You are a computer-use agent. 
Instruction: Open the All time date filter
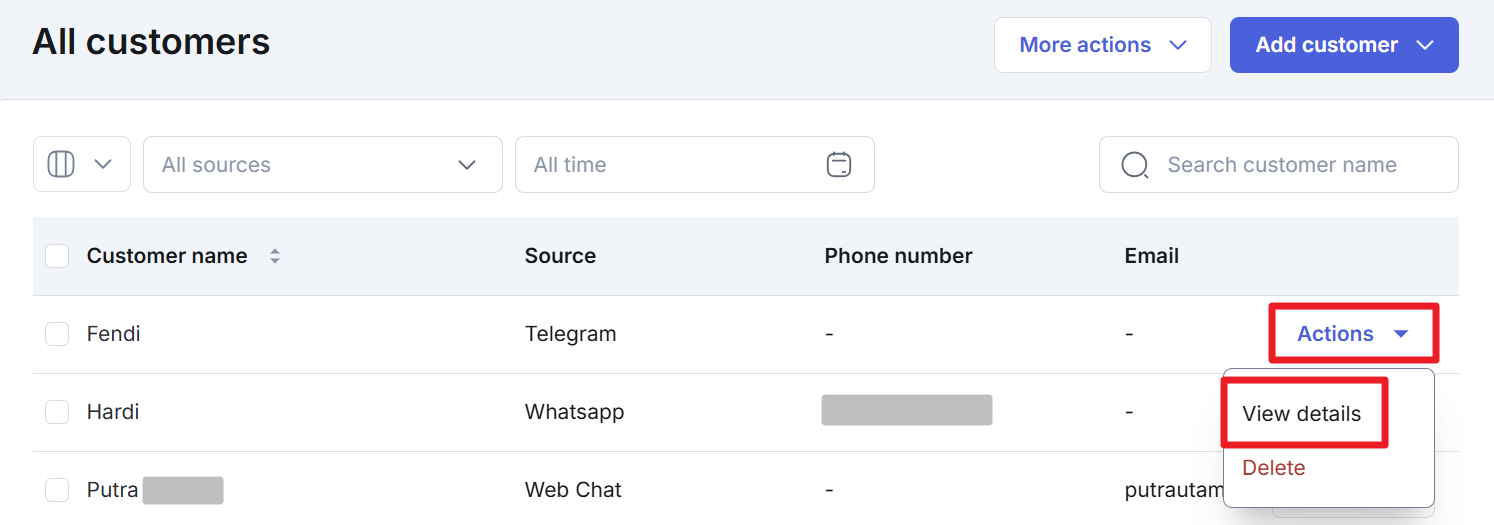click(694, 164)
